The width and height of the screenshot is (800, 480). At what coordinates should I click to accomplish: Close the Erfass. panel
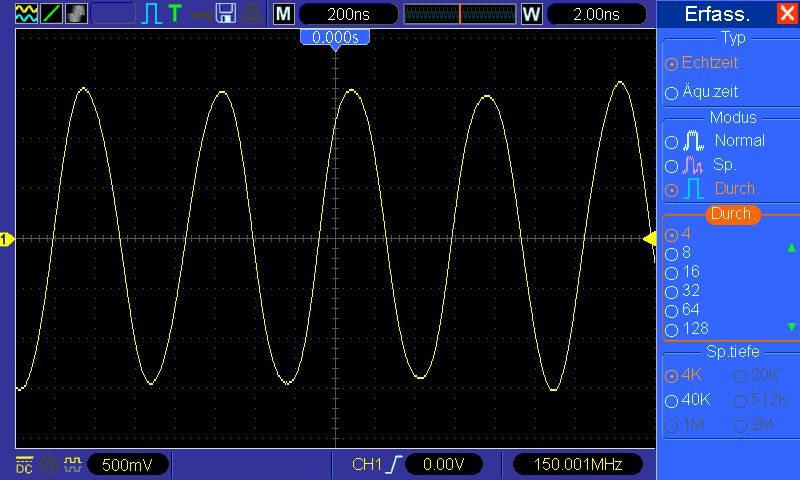click(785, 14)
